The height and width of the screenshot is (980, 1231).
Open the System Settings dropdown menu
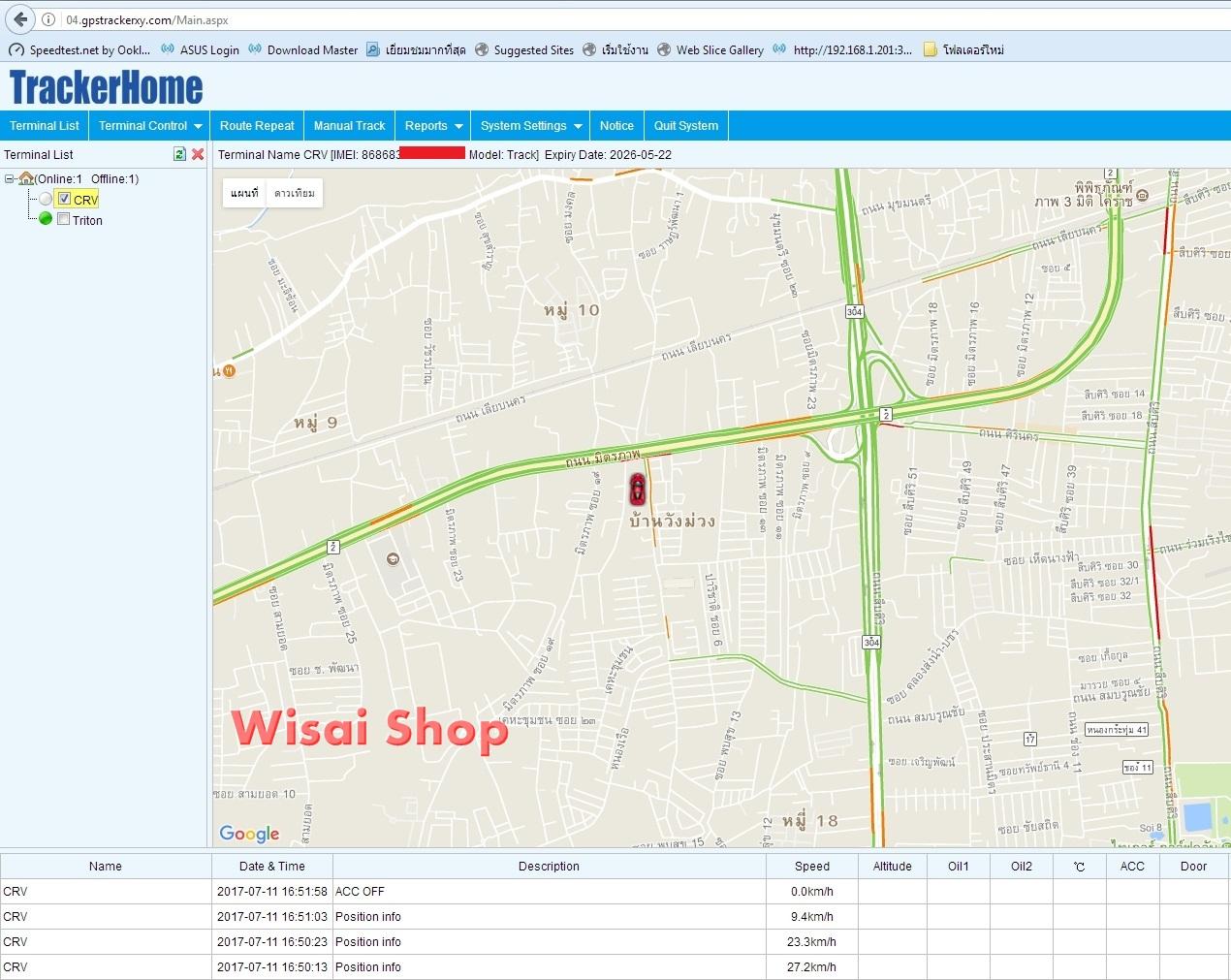[530, 126]
